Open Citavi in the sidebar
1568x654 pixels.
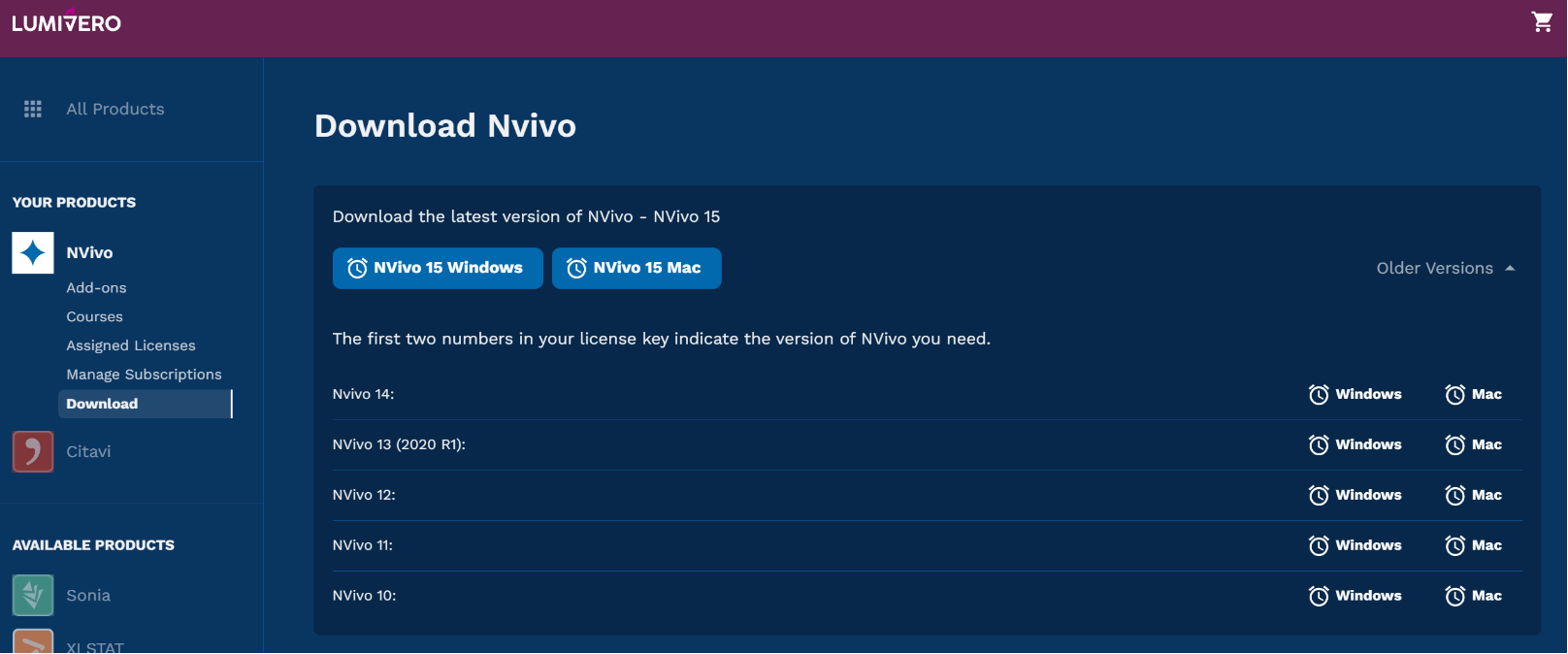coord(88,451)
